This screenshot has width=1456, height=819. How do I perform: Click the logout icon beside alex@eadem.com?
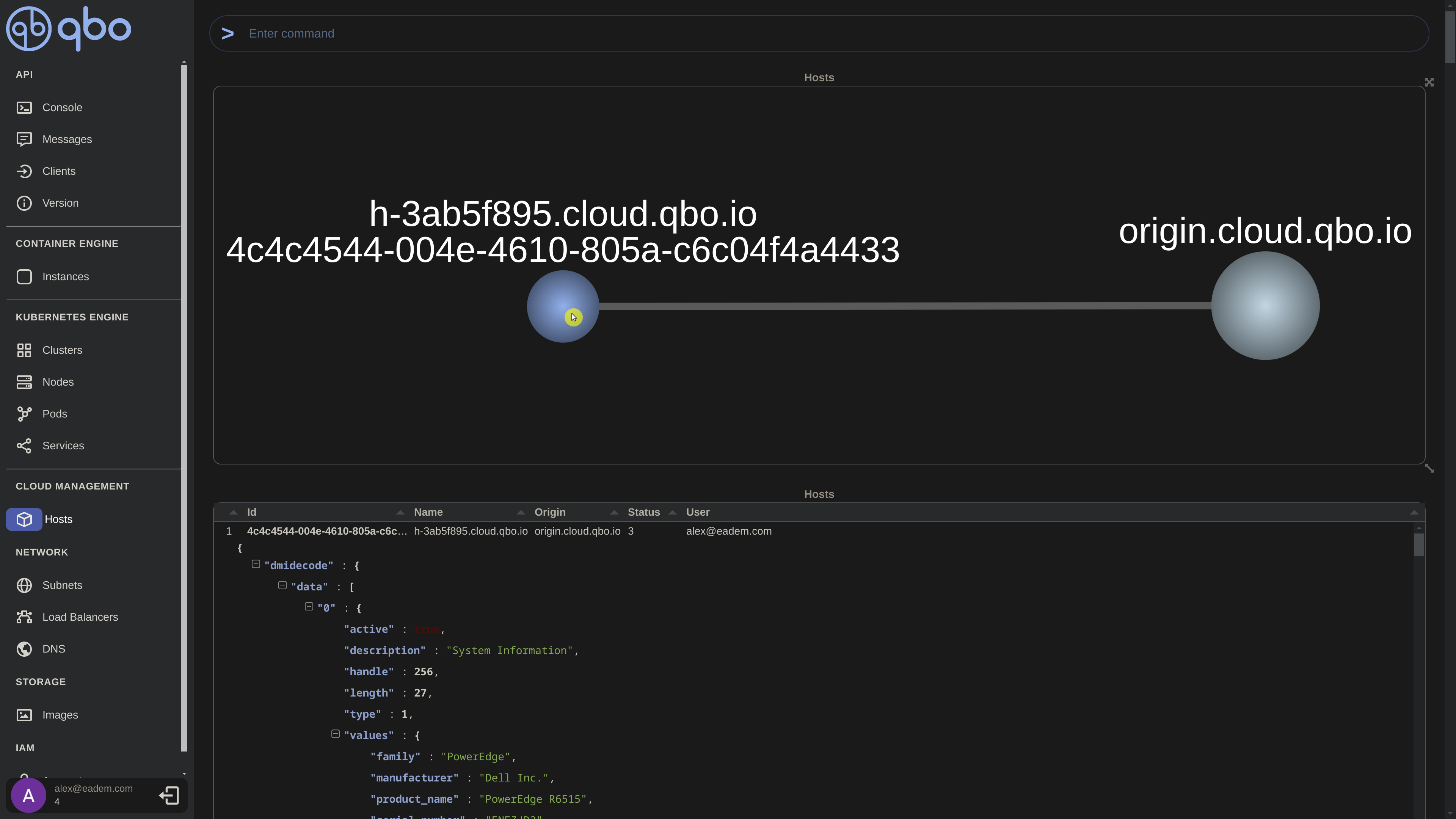169,795
